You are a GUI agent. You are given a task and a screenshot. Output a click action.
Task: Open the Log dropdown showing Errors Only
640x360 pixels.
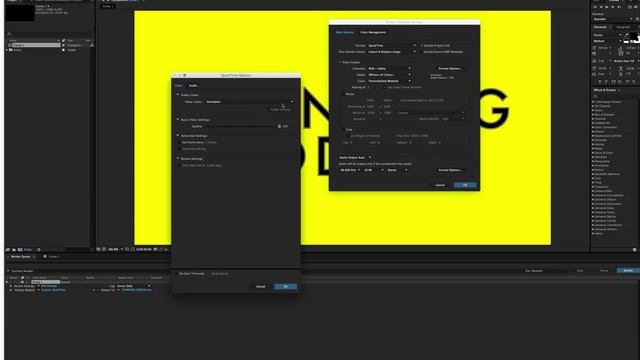134,286
